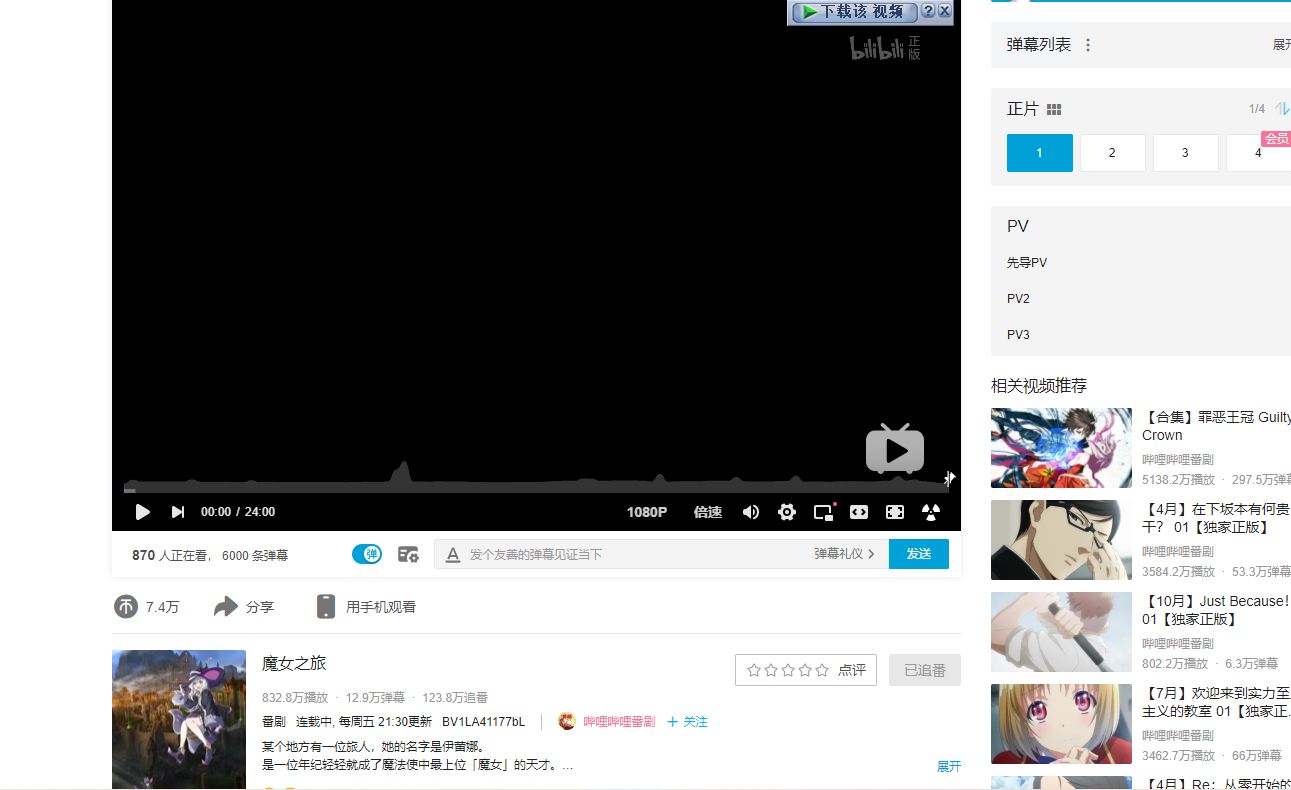Skip to the next episode

tap(178, 512)
